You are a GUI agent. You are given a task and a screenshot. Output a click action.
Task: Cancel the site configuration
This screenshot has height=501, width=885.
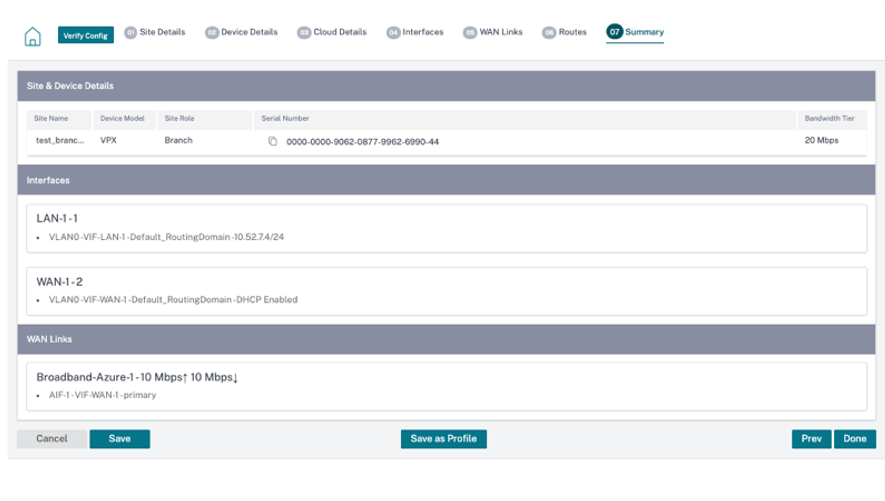click(x=52, y=438)
